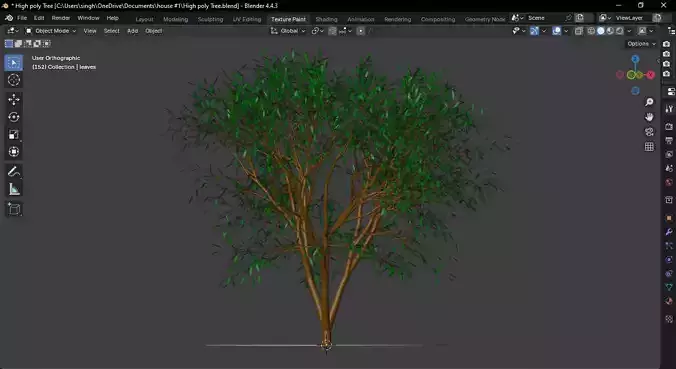Set selection mode to Subtract
The width and height of the screenshot is (676, 369).
(x=28, y=44)
